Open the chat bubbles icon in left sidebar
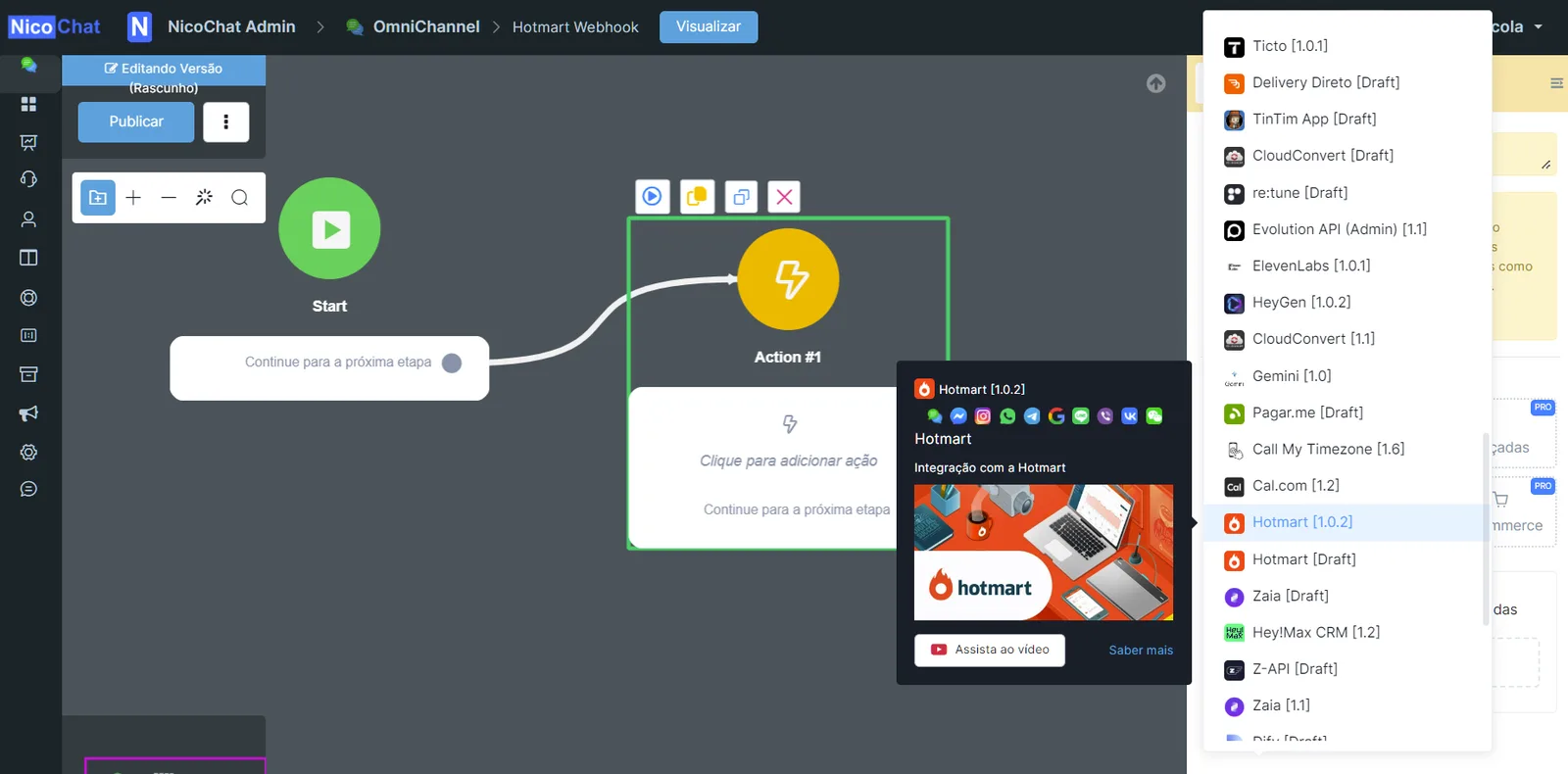 click(x=28, y=65)
